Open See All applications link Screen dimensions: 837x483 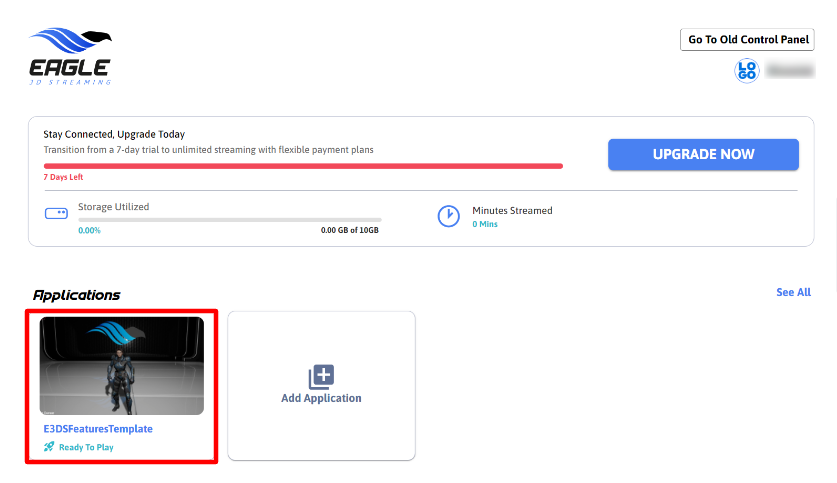click(x=793, y=292)
